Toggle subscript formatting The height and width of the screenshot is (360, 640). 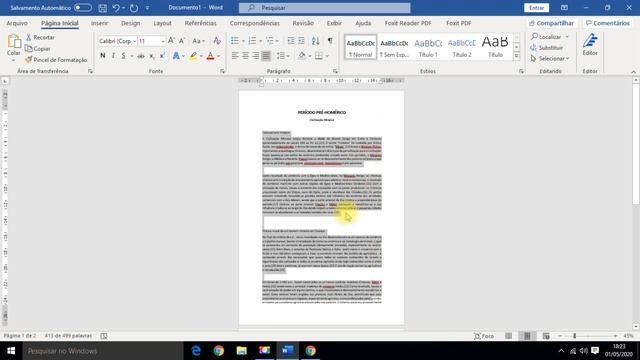pyautogui.click(x=151, y=56)
